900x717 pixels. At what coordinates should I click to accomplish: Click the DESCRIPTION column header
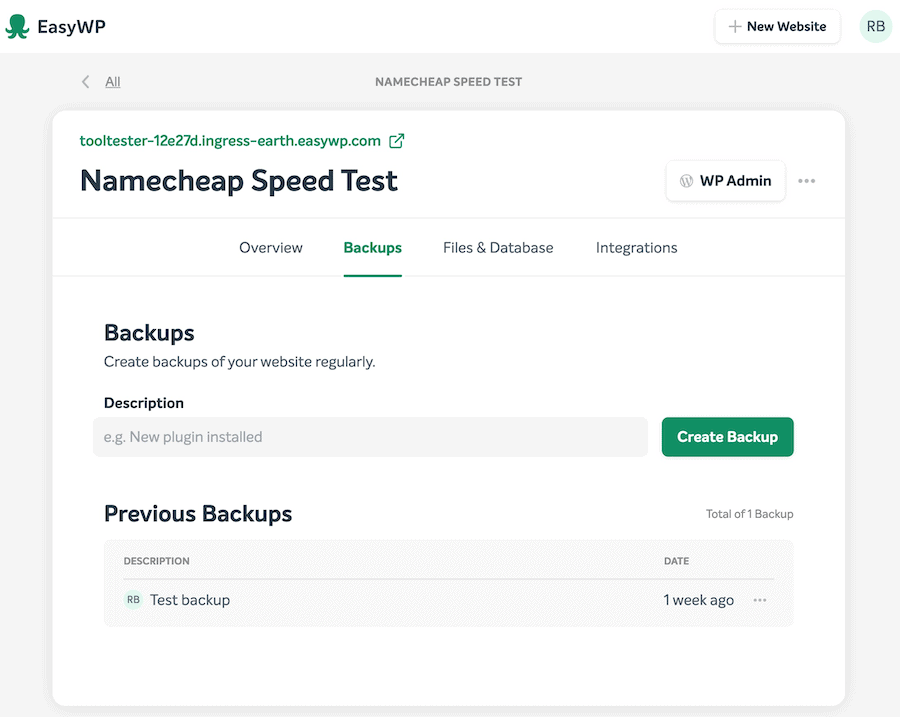(x=157, y=561)
